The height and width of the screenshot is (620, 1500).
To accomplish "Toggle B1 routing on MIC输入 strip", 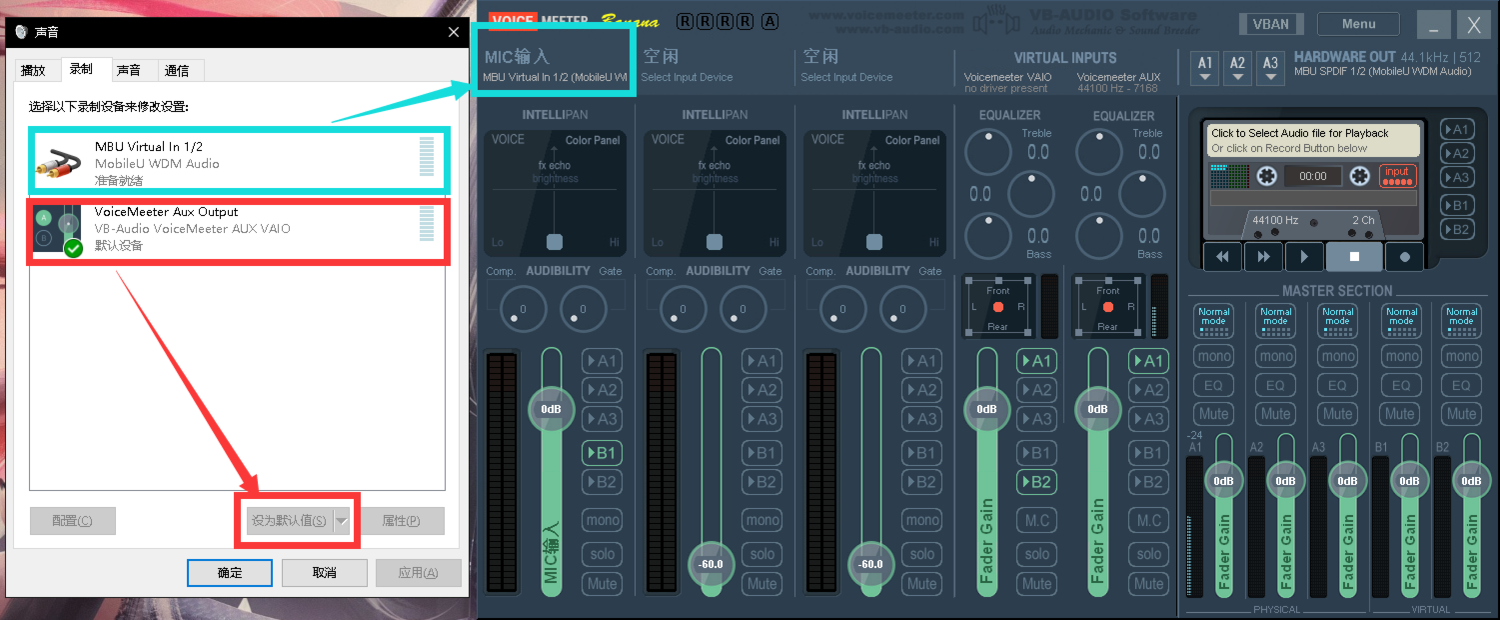I will [602, 453].
